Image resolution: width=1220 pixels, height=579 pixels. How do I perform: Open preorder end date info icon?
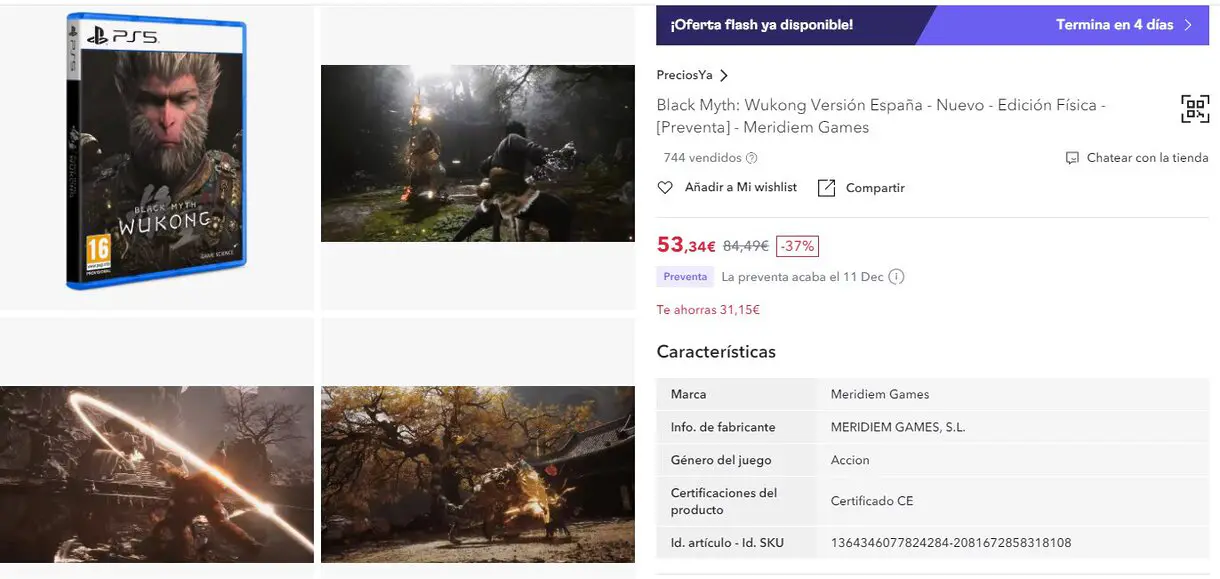(x=896, y=277)
